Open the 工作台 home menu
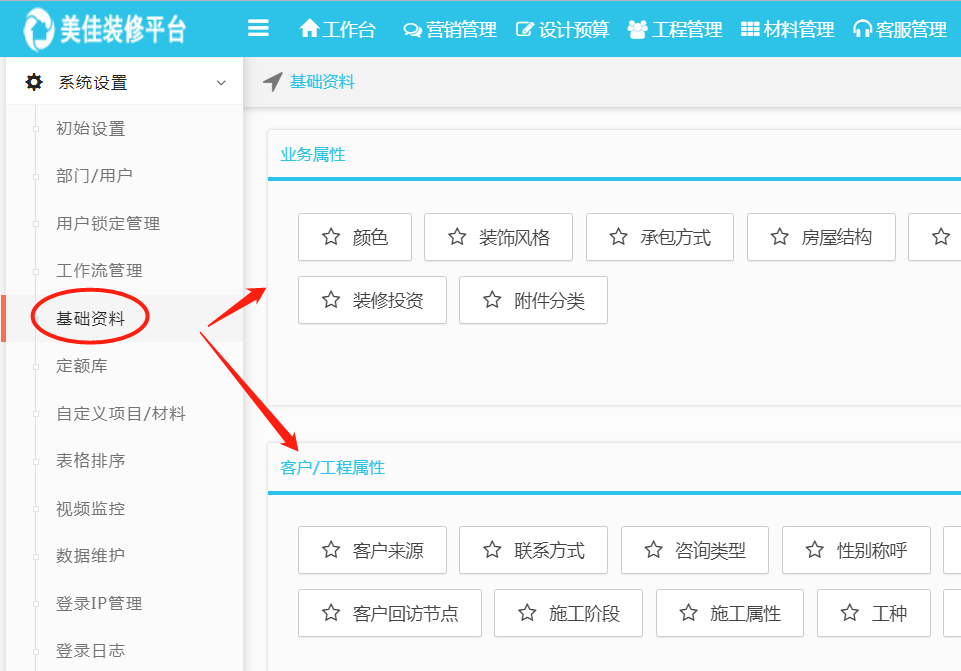This screenshot has height=671, width=961. tap(338, 29)
